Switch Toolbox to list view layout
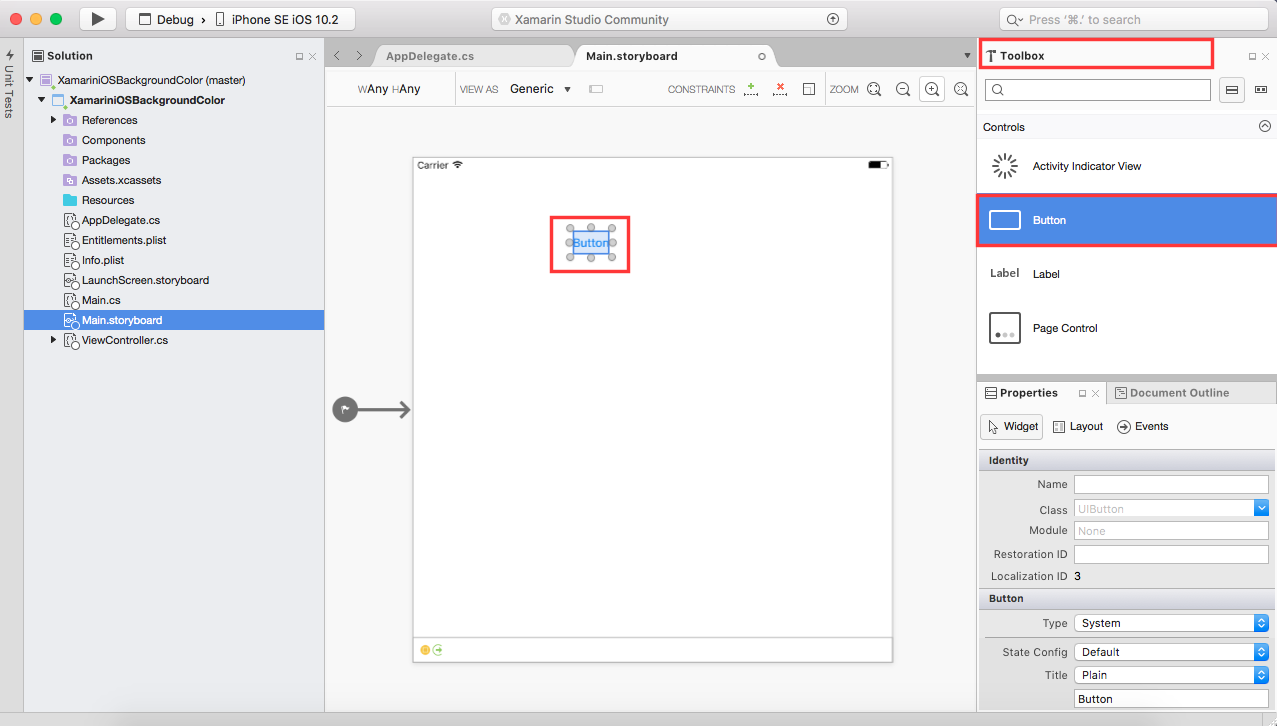Viewport: 1277px width, 726px height. tap(1232, 90)
